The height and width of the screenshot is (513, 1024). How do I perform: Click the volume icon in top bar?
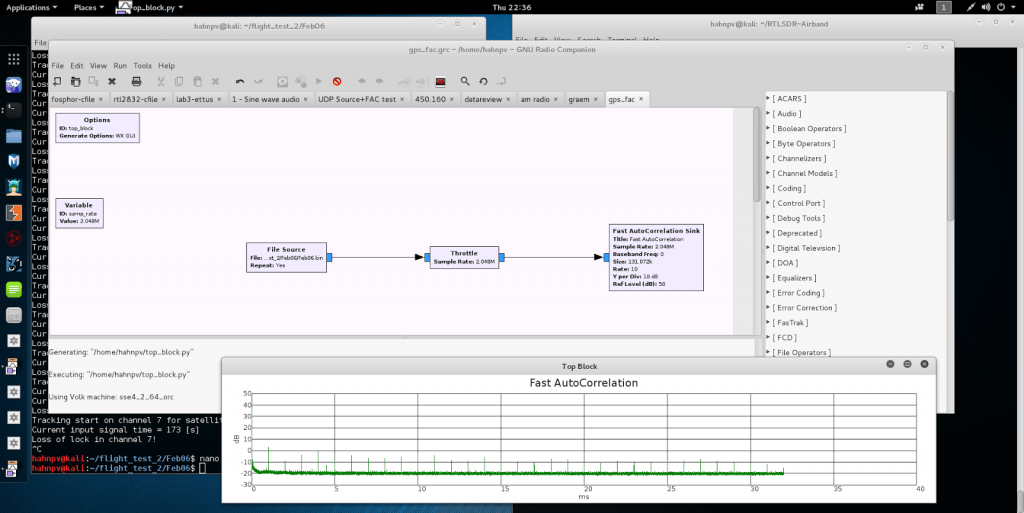986,7
